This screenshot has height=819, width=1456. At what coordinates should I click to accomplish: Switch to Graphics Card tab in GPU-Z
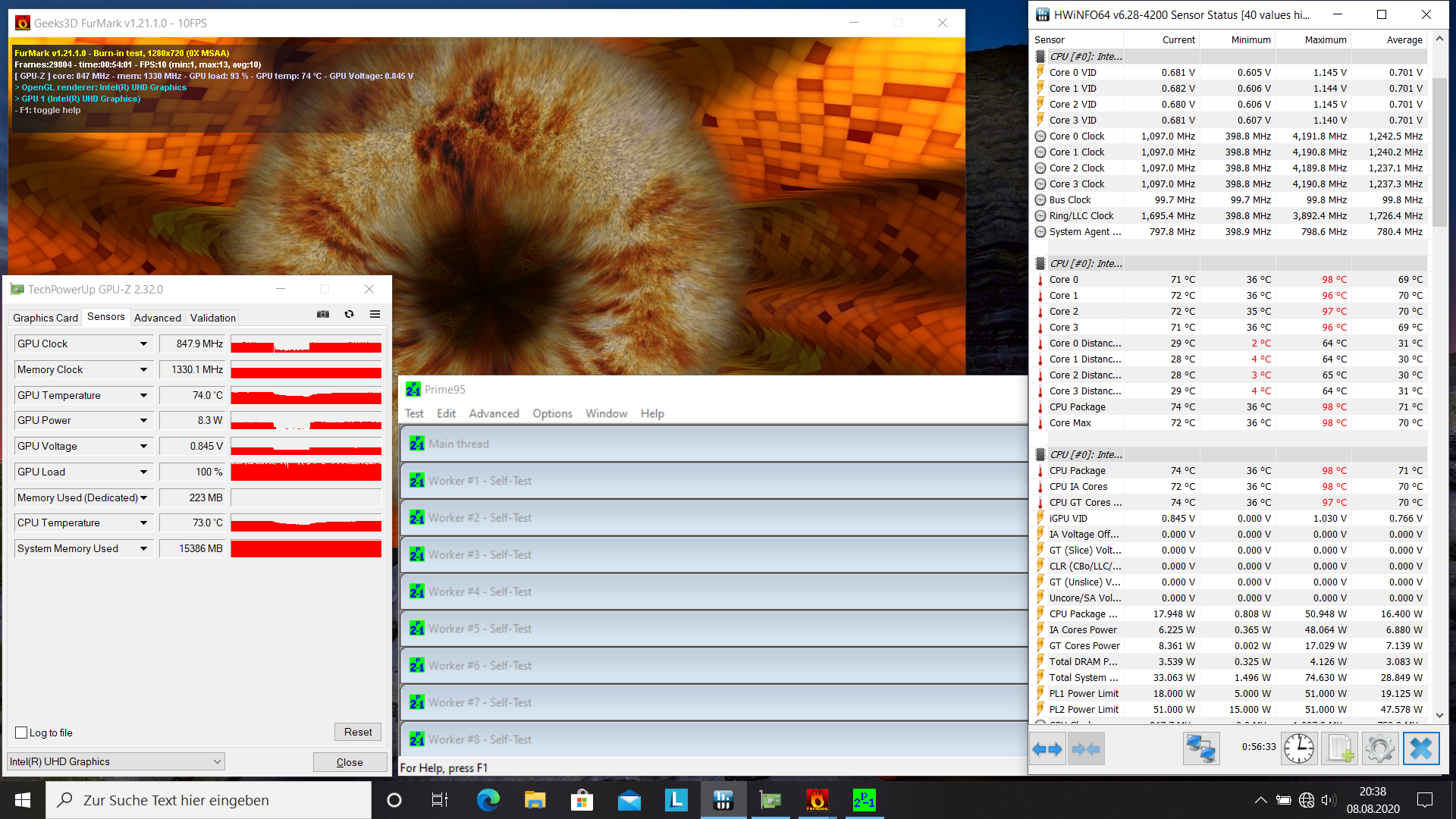[45, 318]
